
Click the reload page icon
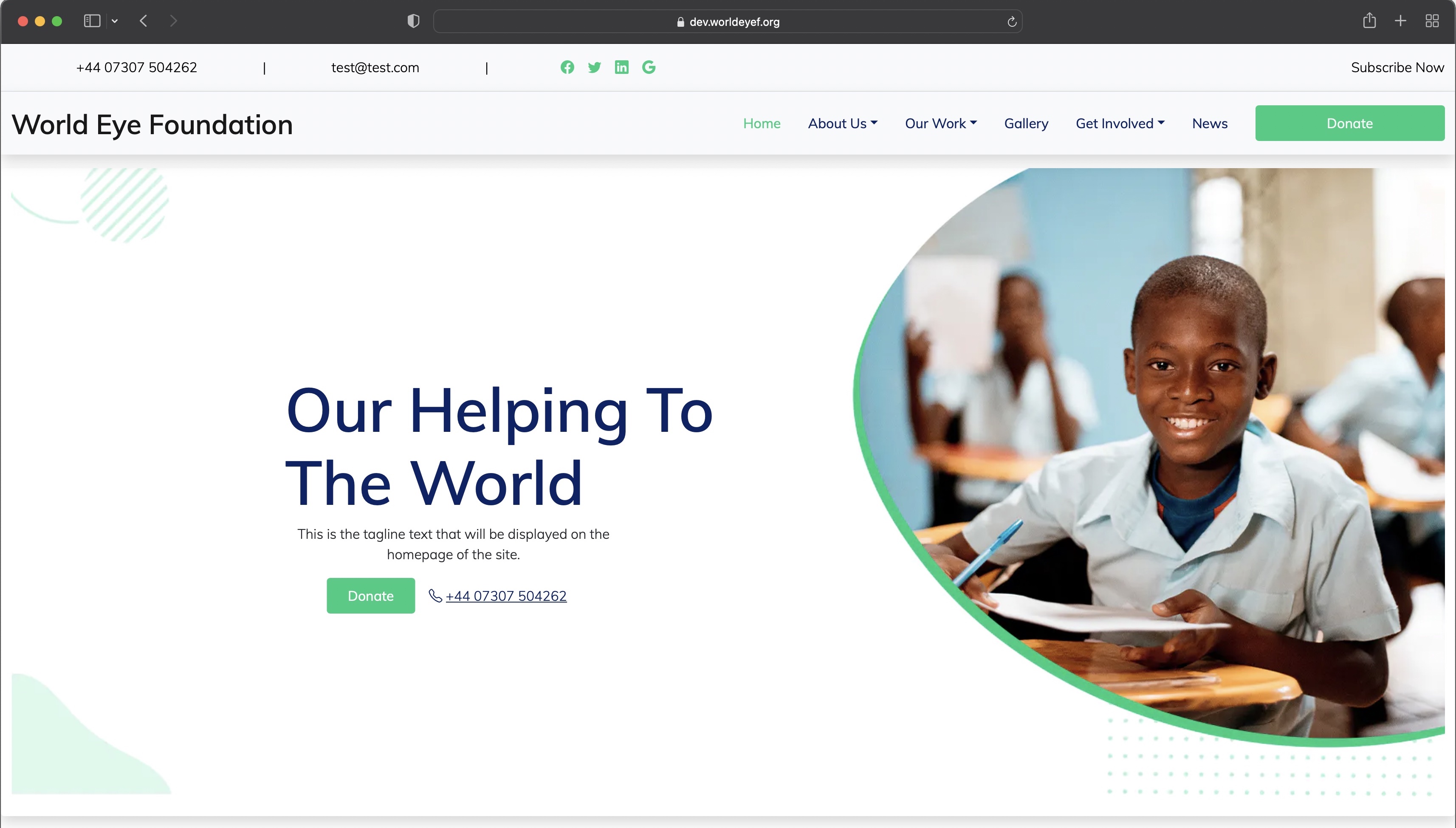[x=1013, y=22]
